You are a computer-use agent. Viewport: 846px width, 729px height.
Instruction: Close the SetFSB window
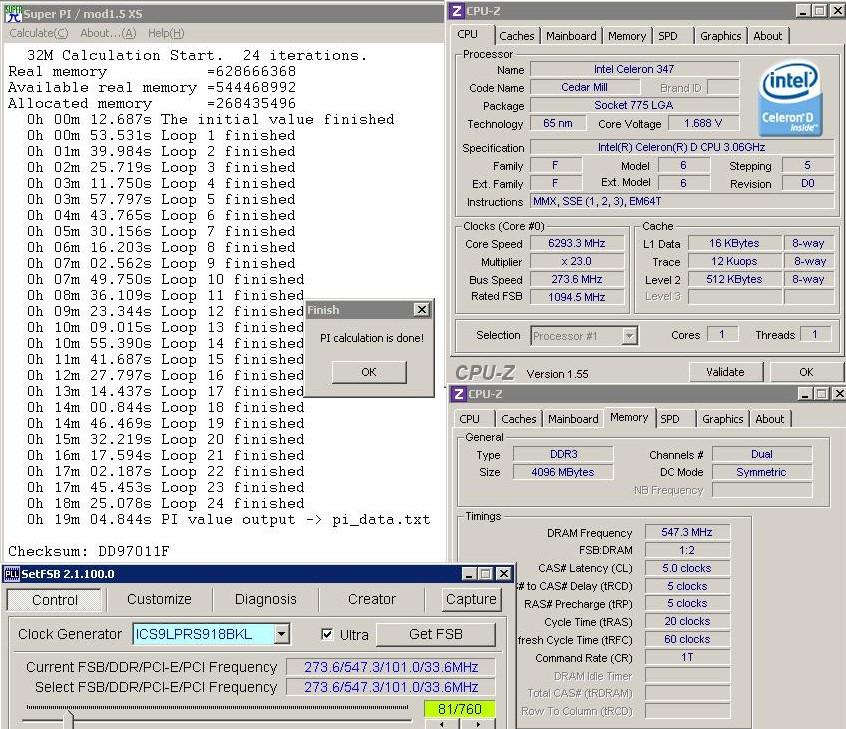coord(503,574)
